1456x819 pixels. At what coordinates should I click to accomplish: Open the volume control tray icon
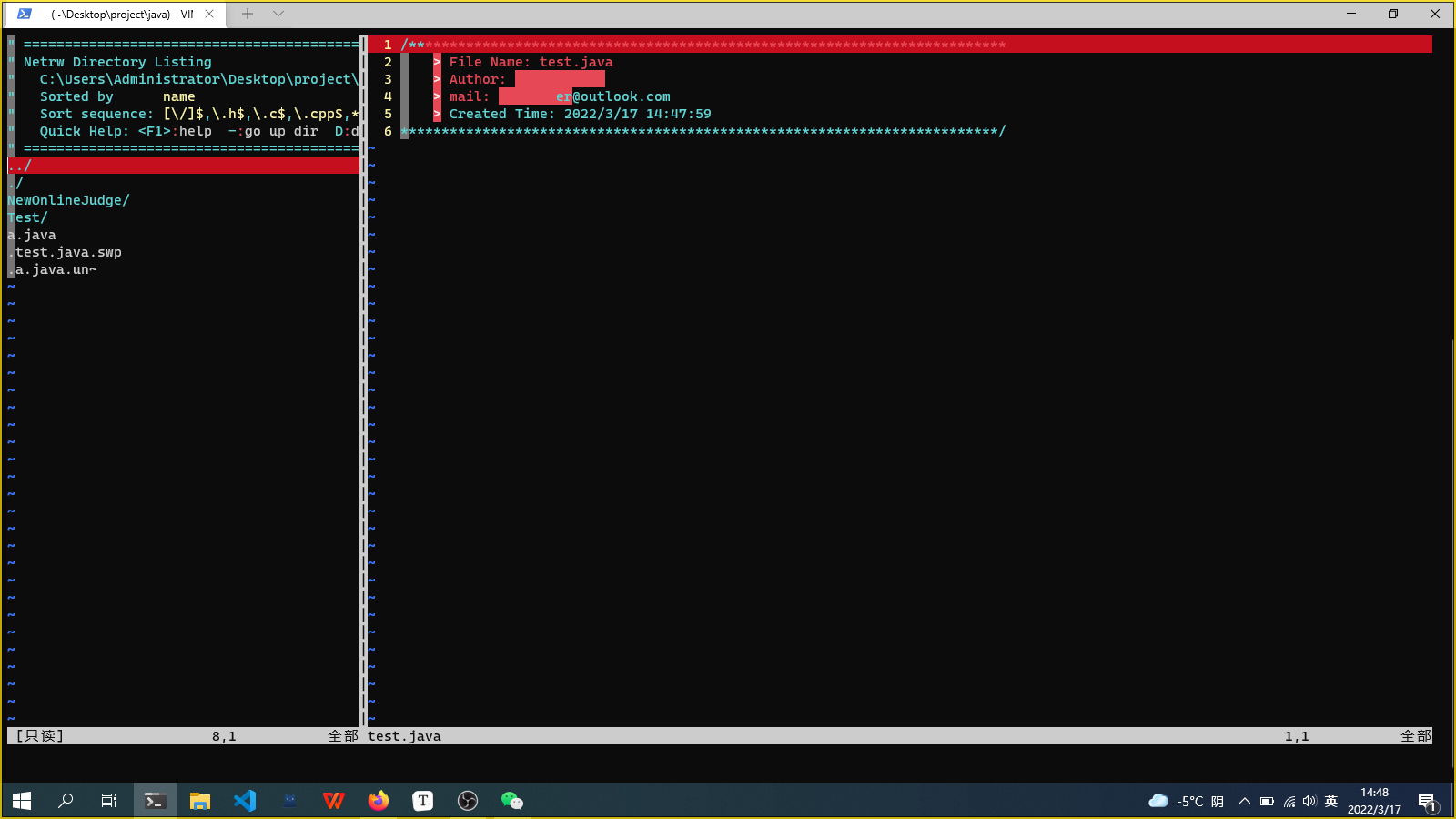pyautogui.click(x=1309, y=802)
